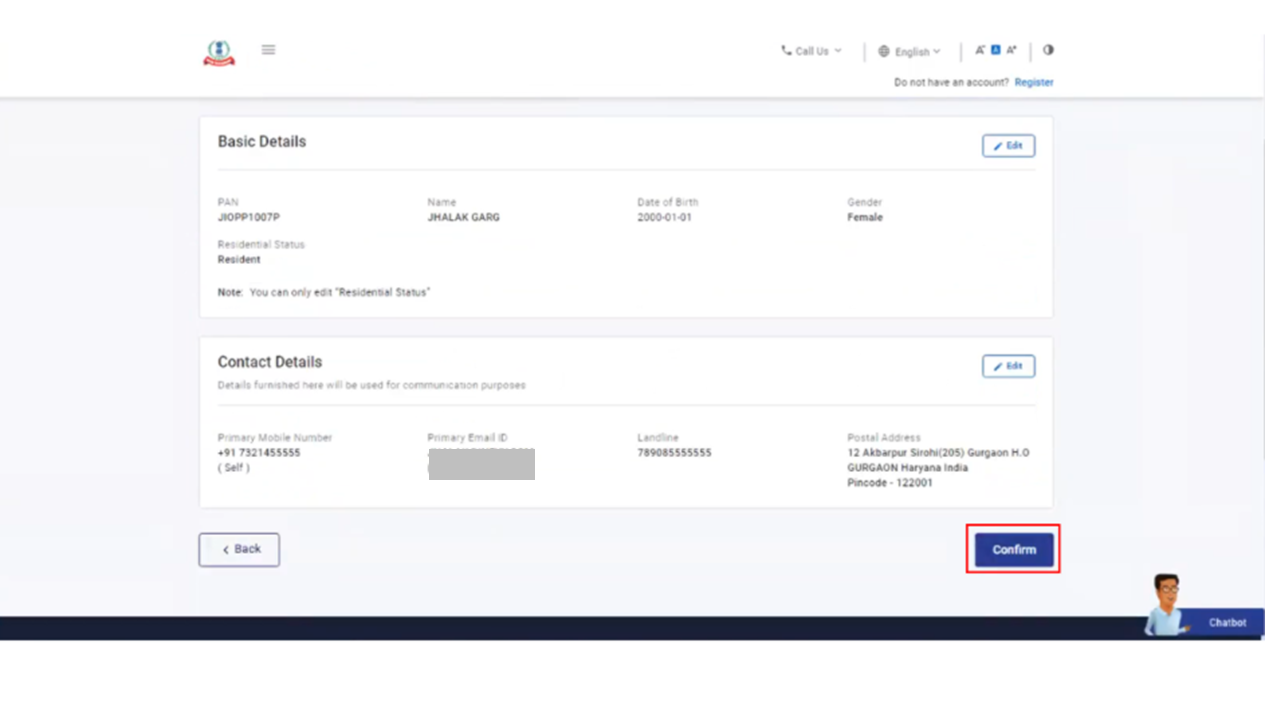Click the Contact Details heading

coord(270,362)
